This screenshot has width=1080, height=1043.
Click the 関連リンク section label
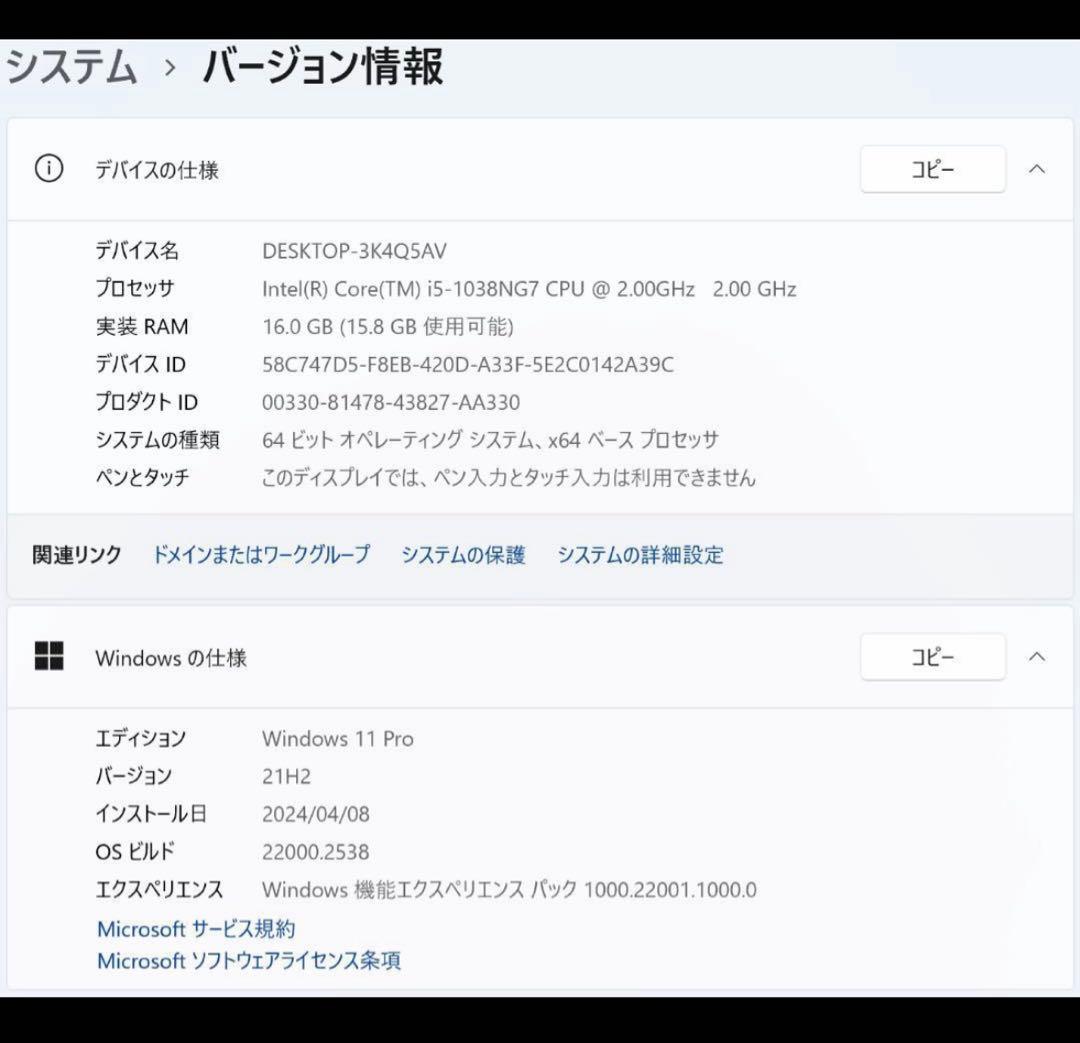75,555
